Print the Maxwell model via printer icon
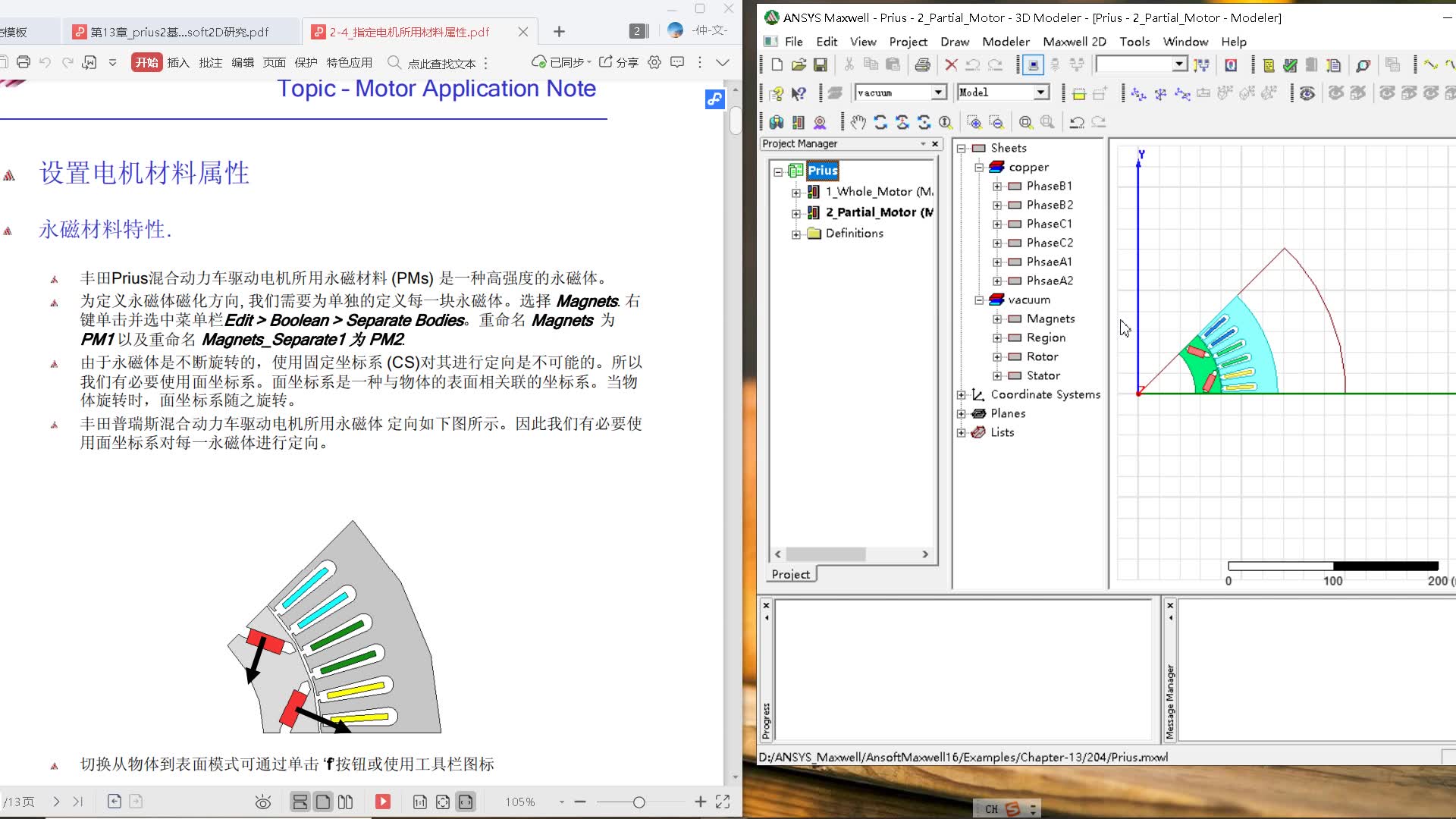1456x819 pixels. pyautogui.click(x=922, y=65)
